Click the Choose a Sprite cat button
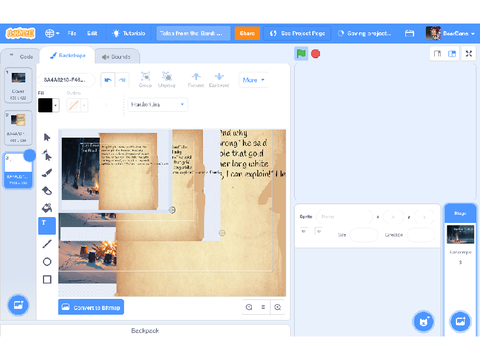480x360 pixels. pos(424,322)
